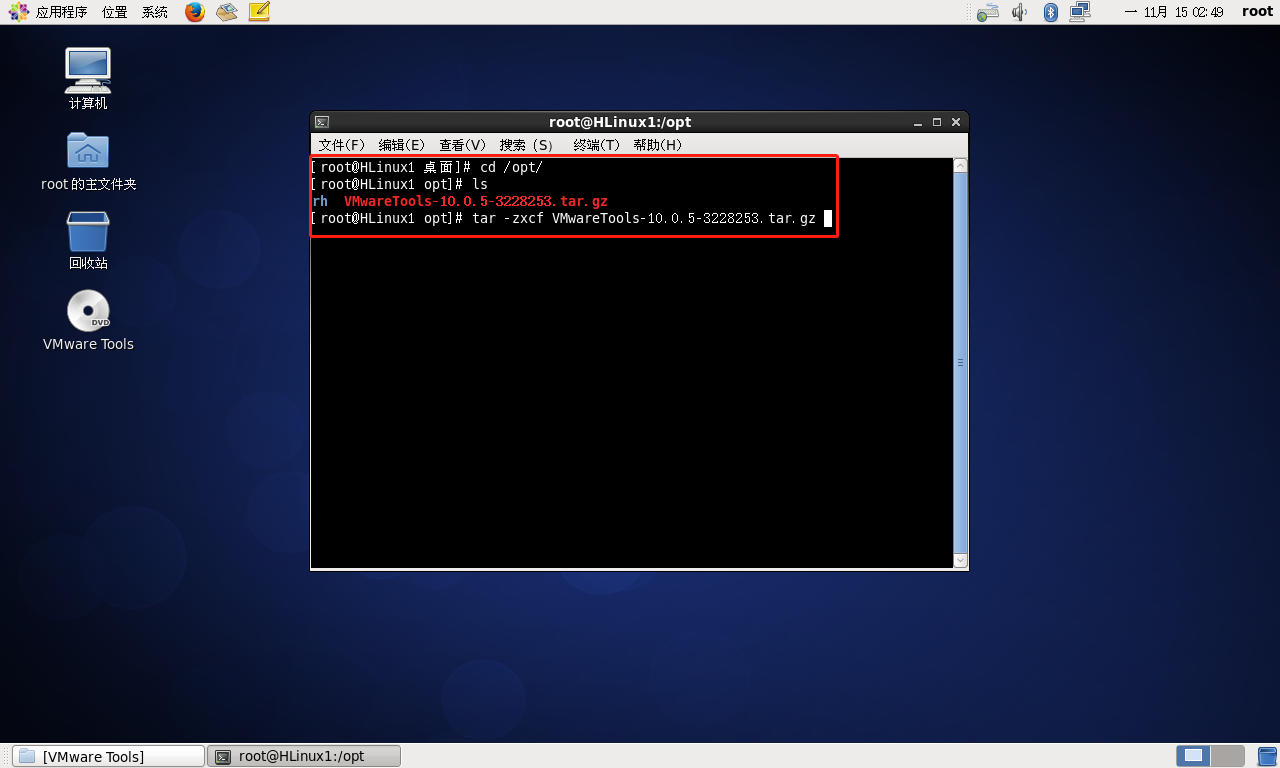
Task: Click the "rh" directory name in ls output
Action: 320,201
